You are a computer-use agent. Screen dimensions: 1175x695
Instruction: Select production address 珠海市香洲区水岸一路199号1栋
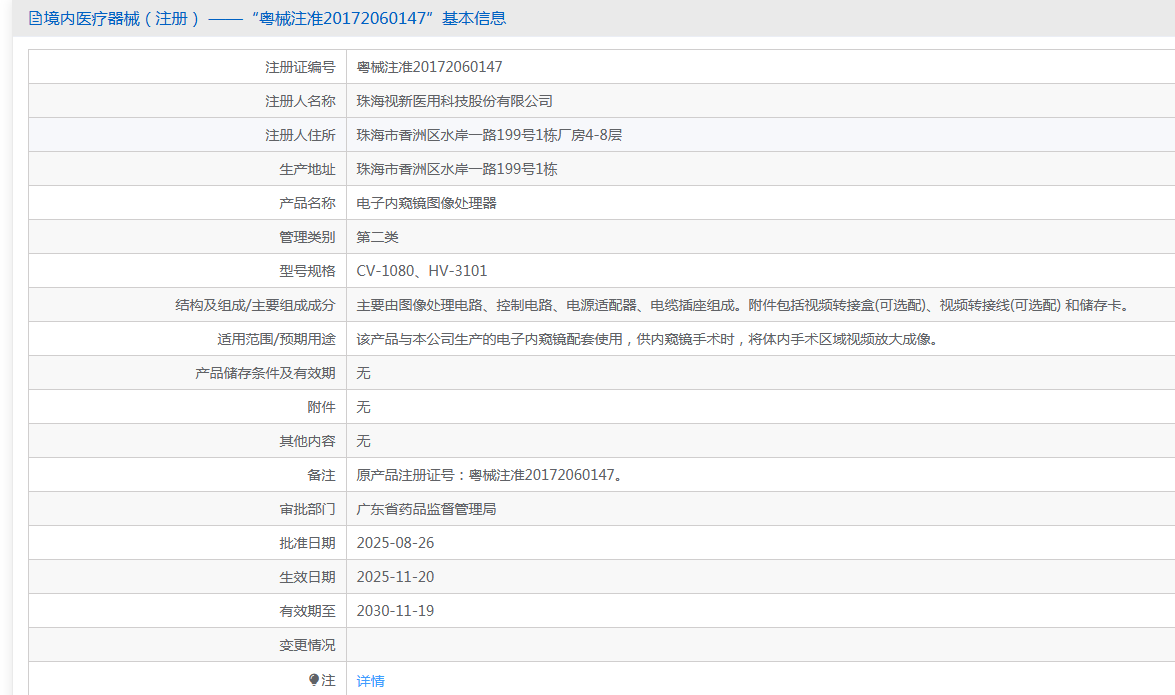(457, 169)
